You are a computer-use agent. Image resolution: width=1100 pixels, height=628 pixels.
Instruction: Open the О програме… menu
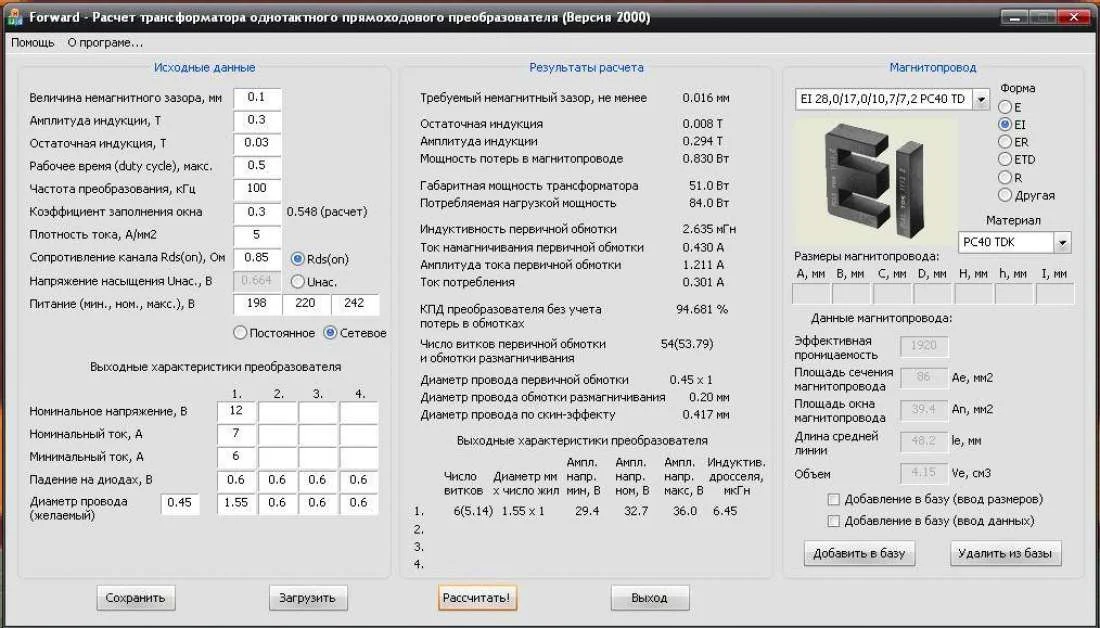click(105, 43)
